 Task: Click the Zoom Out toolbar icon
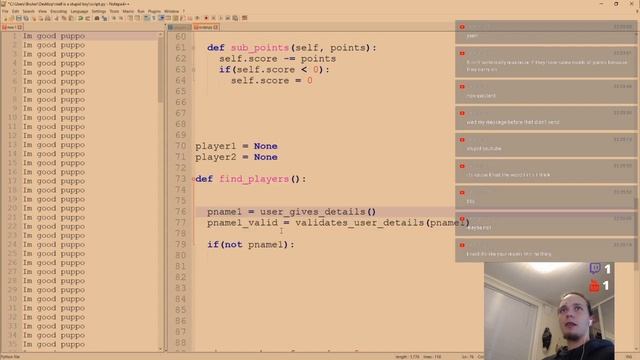tap(121, 18)
